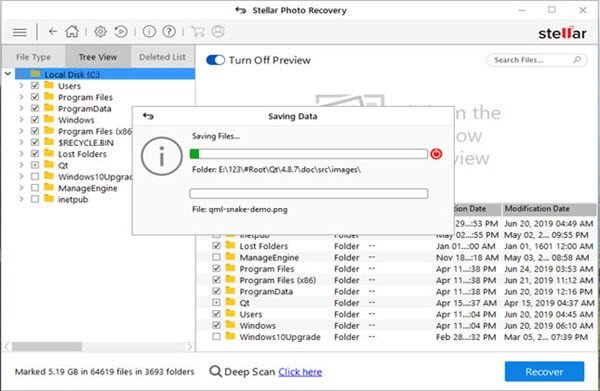Expand the inetpub tree node
This screenshot has height=391, width=600.
click(x=21, y=199)
